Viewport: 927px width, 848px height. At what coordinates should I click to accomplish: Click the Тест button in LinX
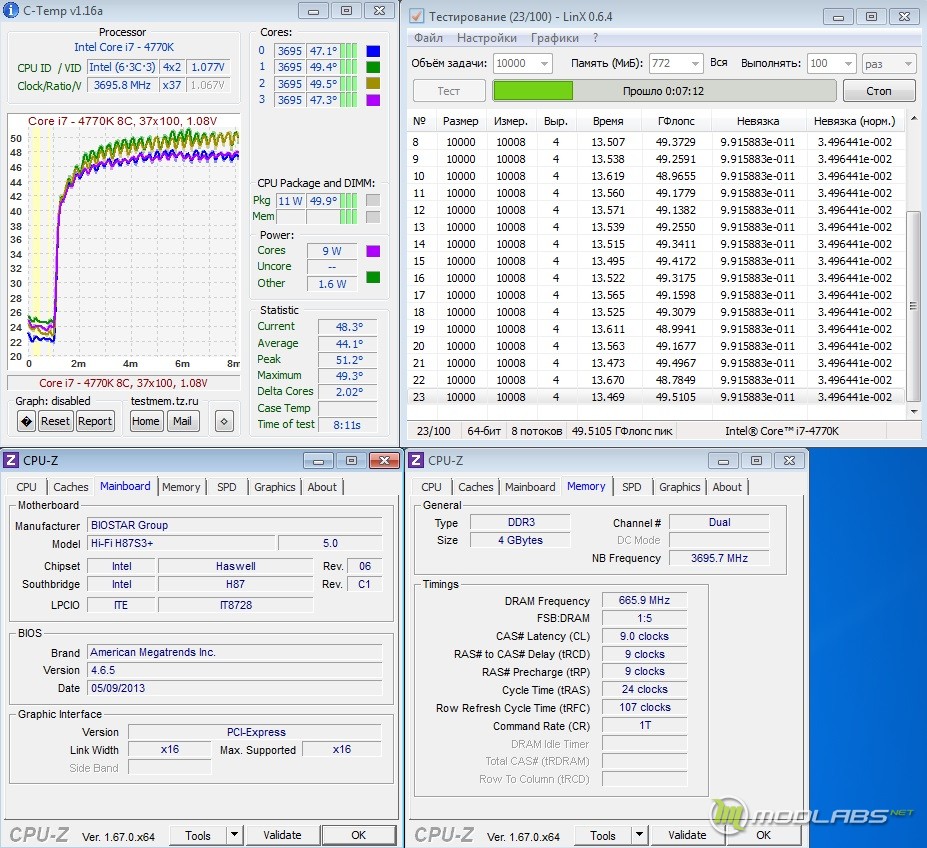449,91
